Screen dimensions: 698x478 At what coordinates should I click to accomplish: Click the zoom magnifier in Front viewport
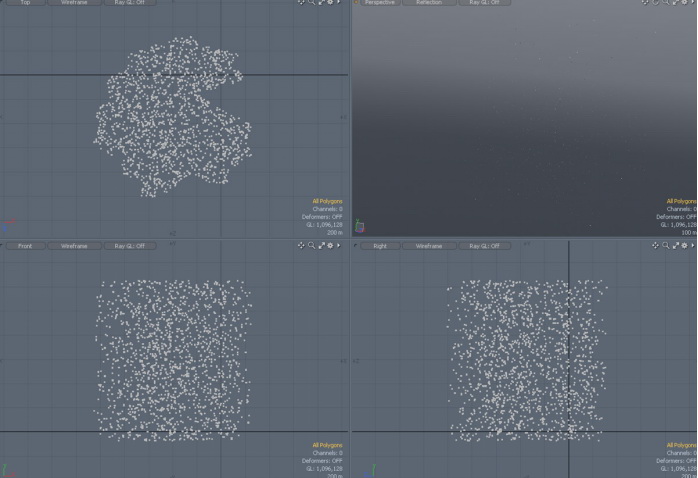(x=312, y=245)
